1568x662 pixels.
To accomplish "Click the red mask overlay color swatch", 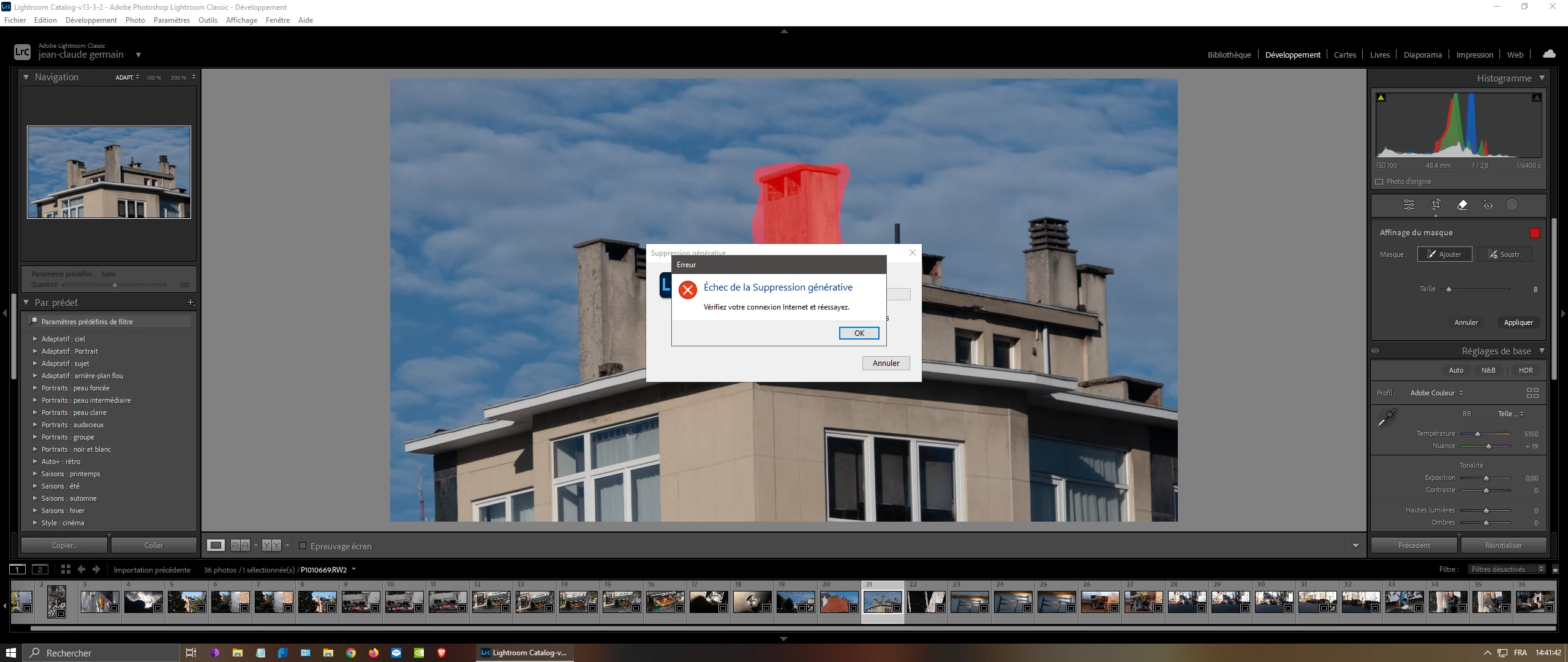I will point(1534,233).
